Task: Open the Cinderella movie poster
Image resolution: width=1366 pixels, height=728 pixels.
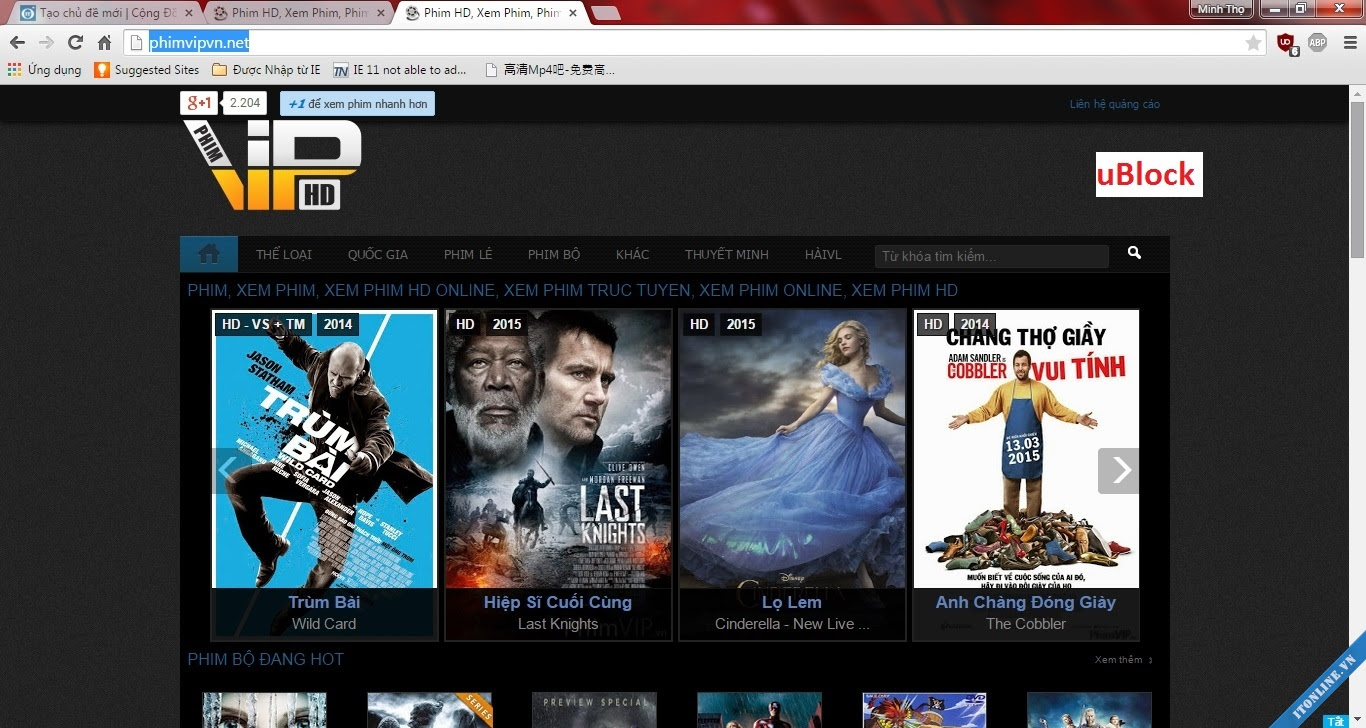Action: point(792,449)
